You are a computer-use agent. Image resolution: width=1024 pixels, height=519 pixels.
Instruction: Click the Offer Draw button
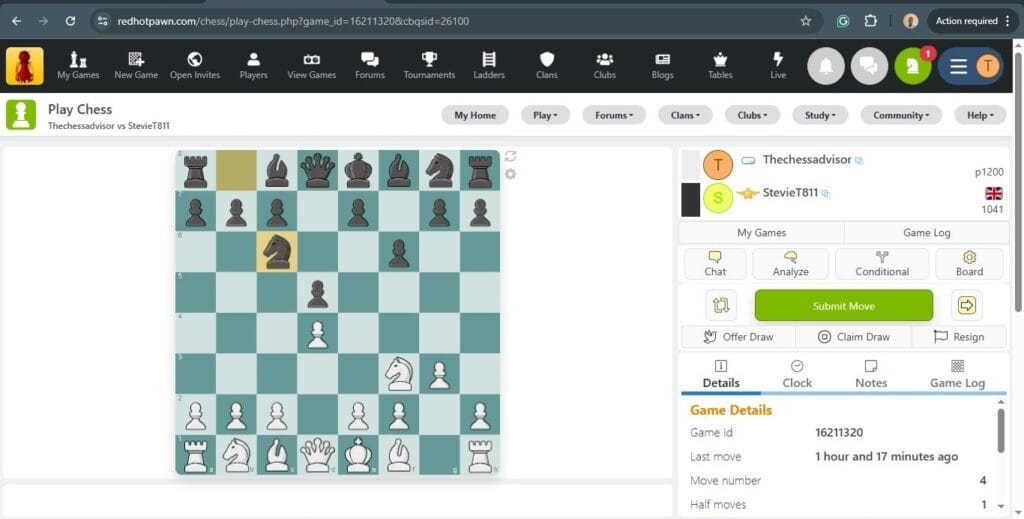(738, 337)
